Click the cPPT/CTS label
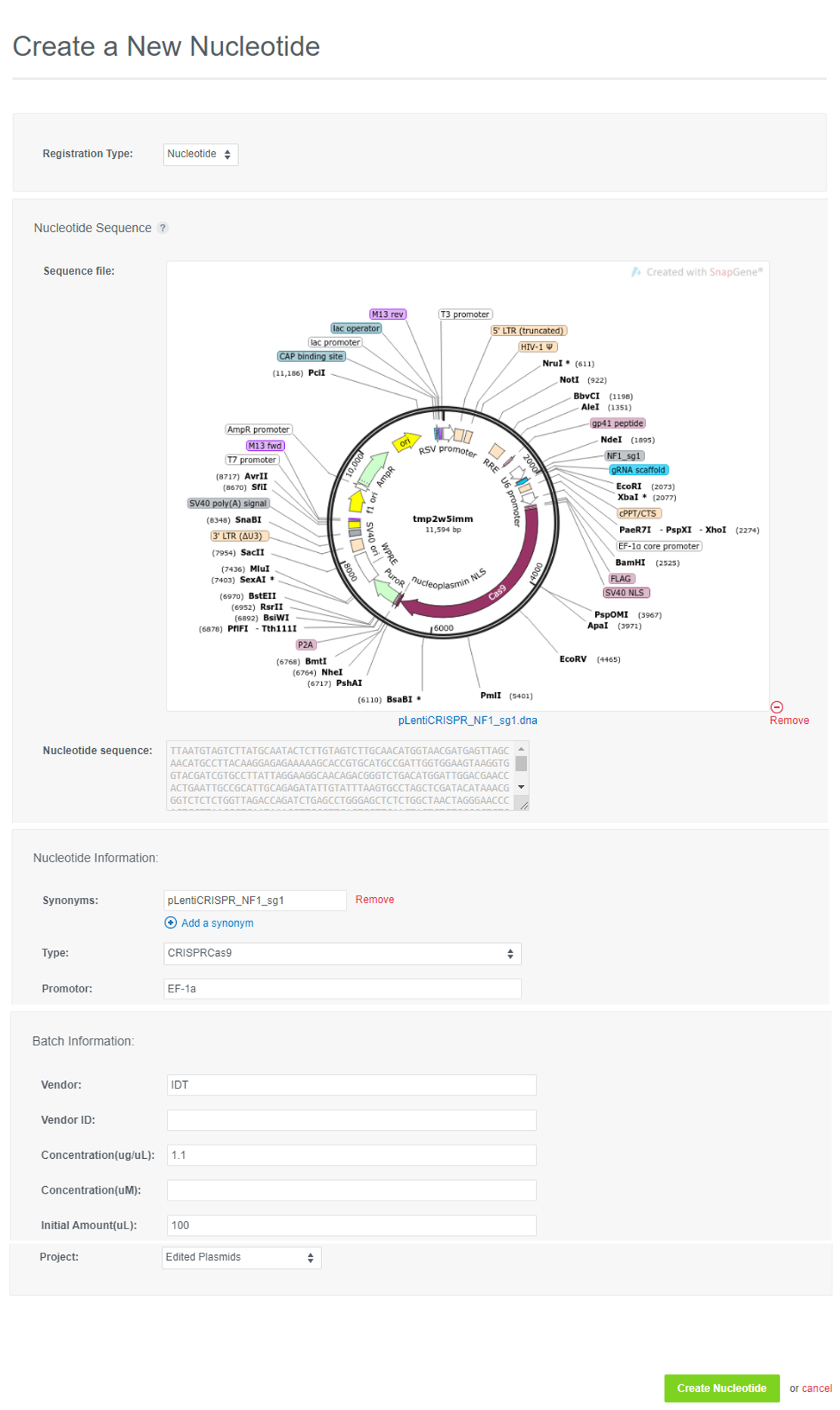840x1410 pixels. (638, 514)
